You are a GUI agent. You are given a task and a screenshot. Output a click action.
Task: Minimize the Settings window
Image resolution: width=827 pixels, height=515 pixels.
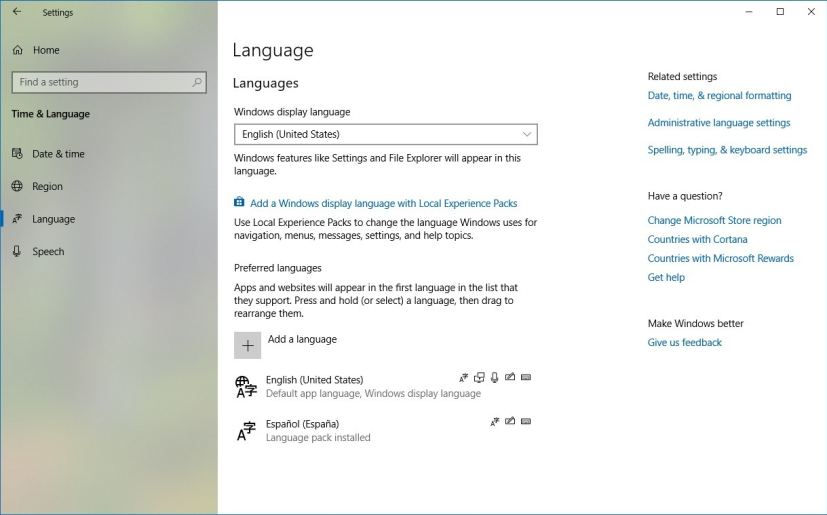tap(749, 12)
